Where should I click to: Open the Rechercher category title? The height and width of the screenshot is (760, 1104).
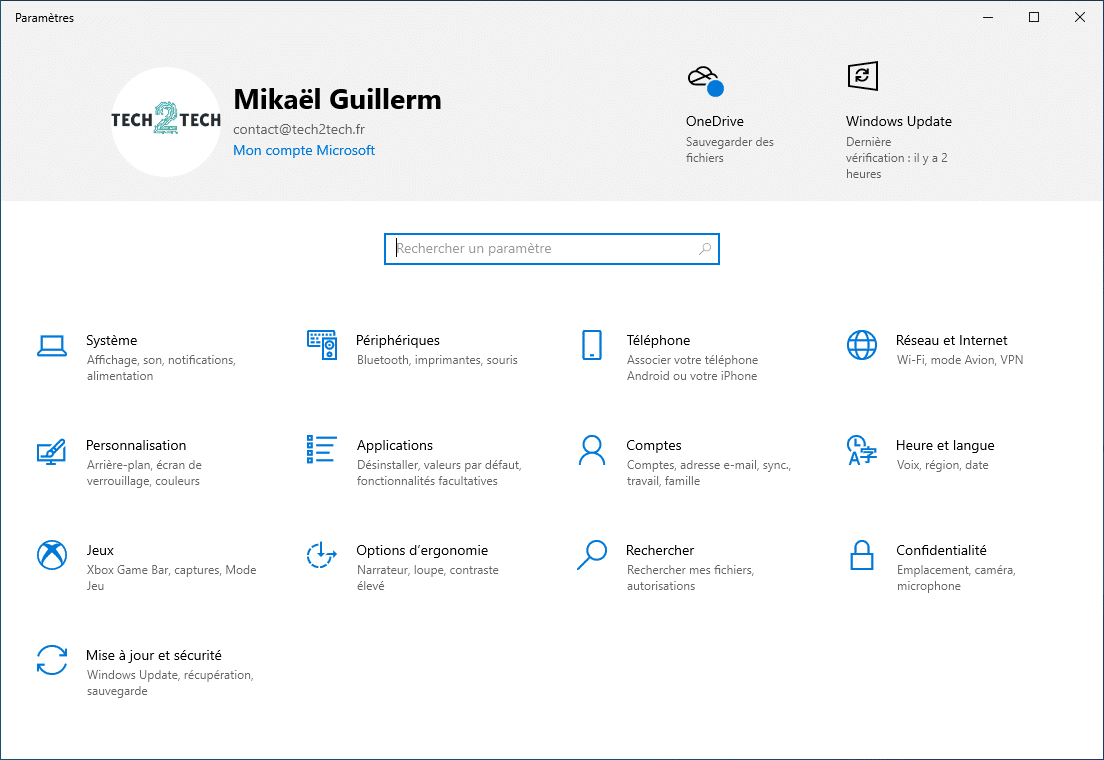(660, 550)
